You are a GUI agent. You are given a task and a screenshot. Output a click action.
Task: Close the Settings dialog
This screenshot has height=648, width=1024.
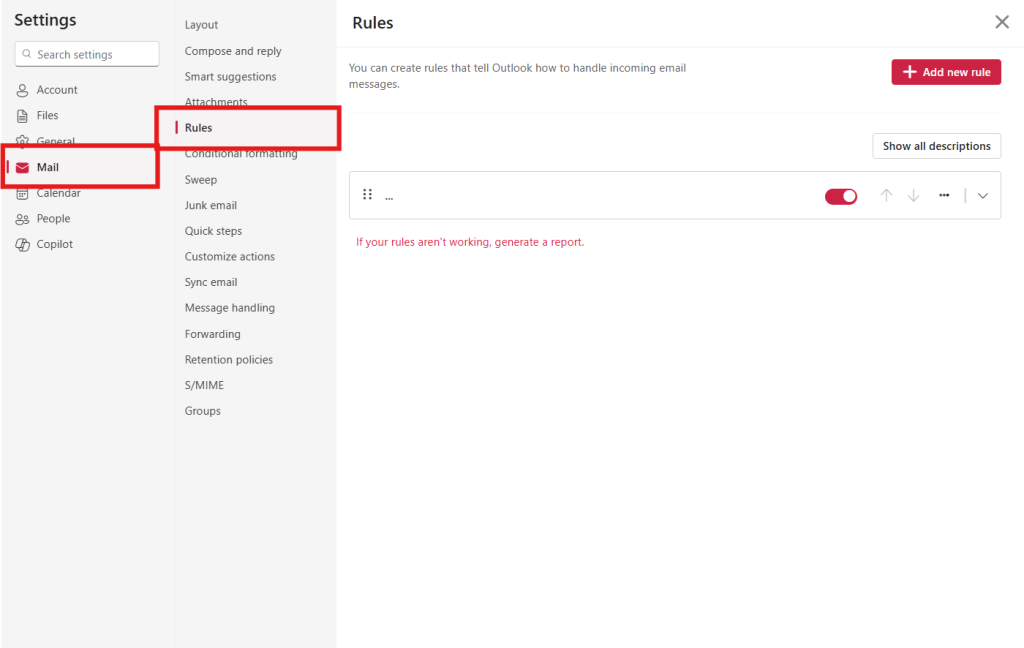pos(1001,22)
